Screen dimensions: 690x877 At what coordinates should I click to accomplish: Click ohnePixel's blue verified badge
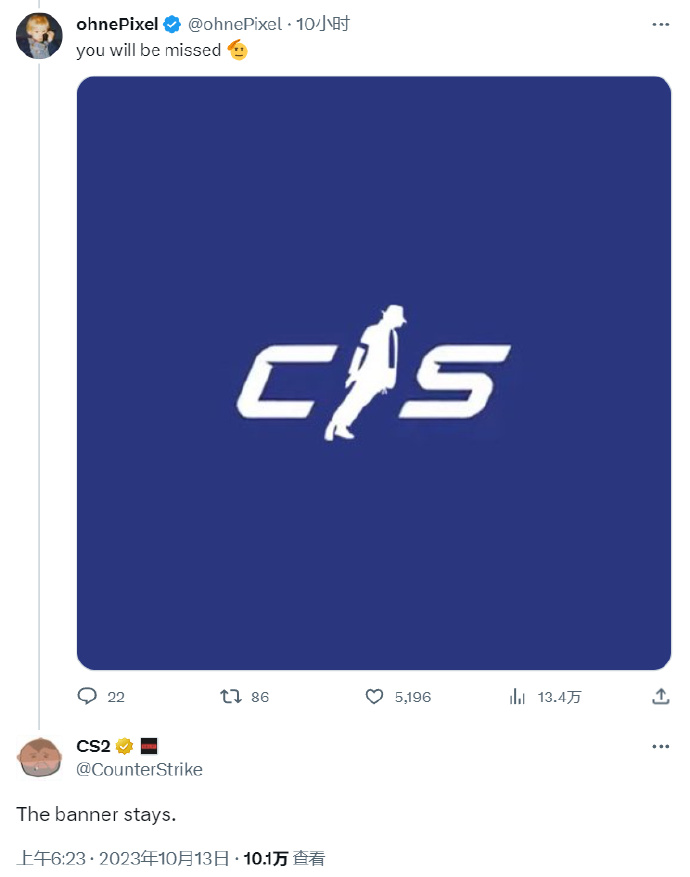[173, 25]
